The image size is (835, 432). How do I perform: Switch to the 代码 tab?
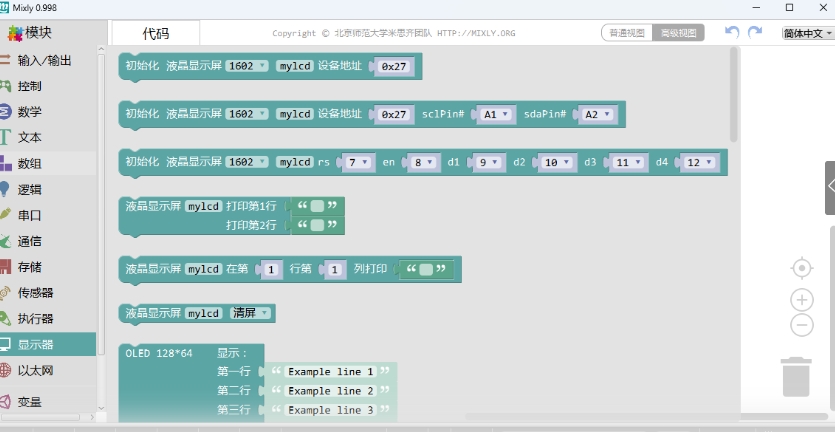[x=155, y=33]
